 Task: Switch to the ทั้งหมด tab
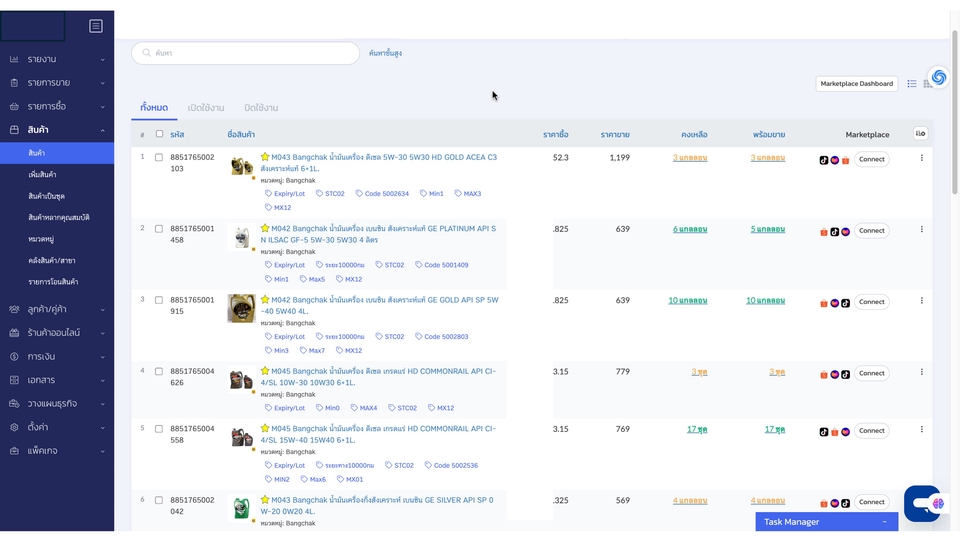point(154,108)
